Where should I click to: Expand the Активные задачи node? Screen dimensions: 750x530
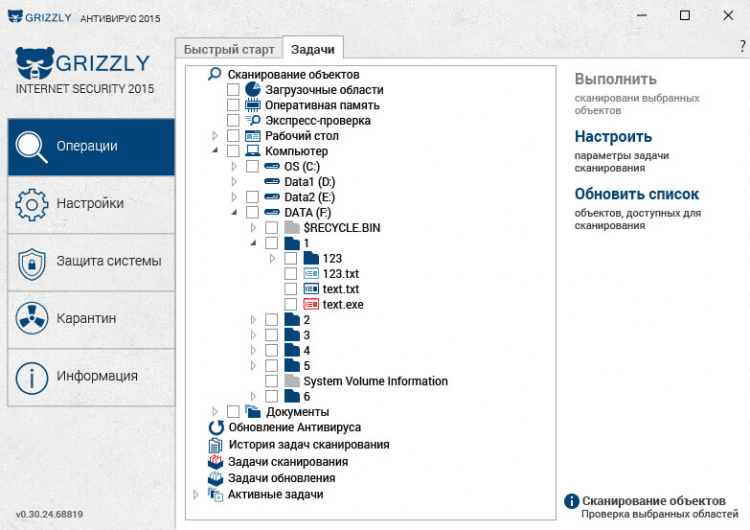click(x=196, y=494)
